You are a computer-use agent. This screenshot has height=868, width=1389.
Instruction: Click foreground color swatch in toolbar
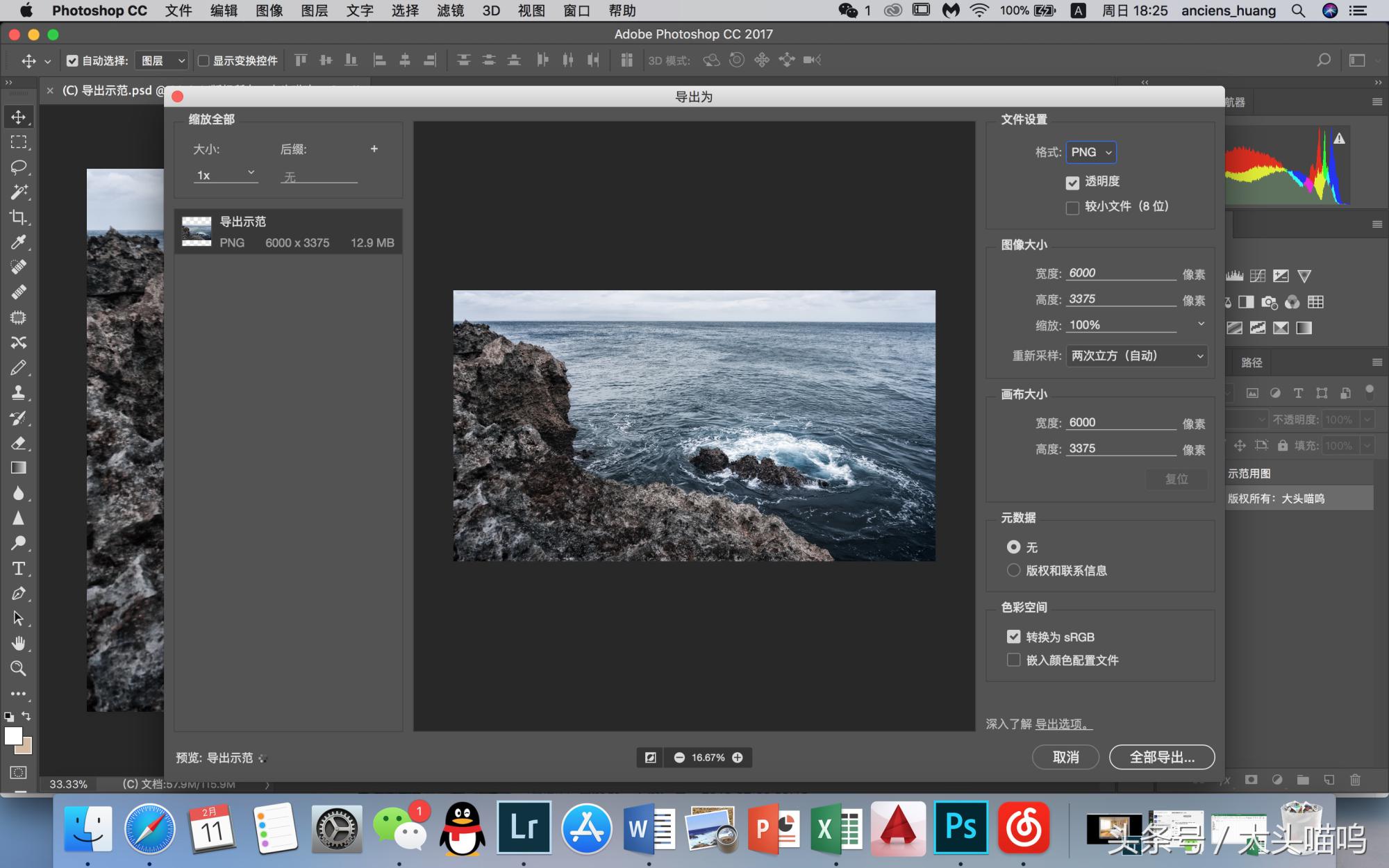click(x=13, y=736)
